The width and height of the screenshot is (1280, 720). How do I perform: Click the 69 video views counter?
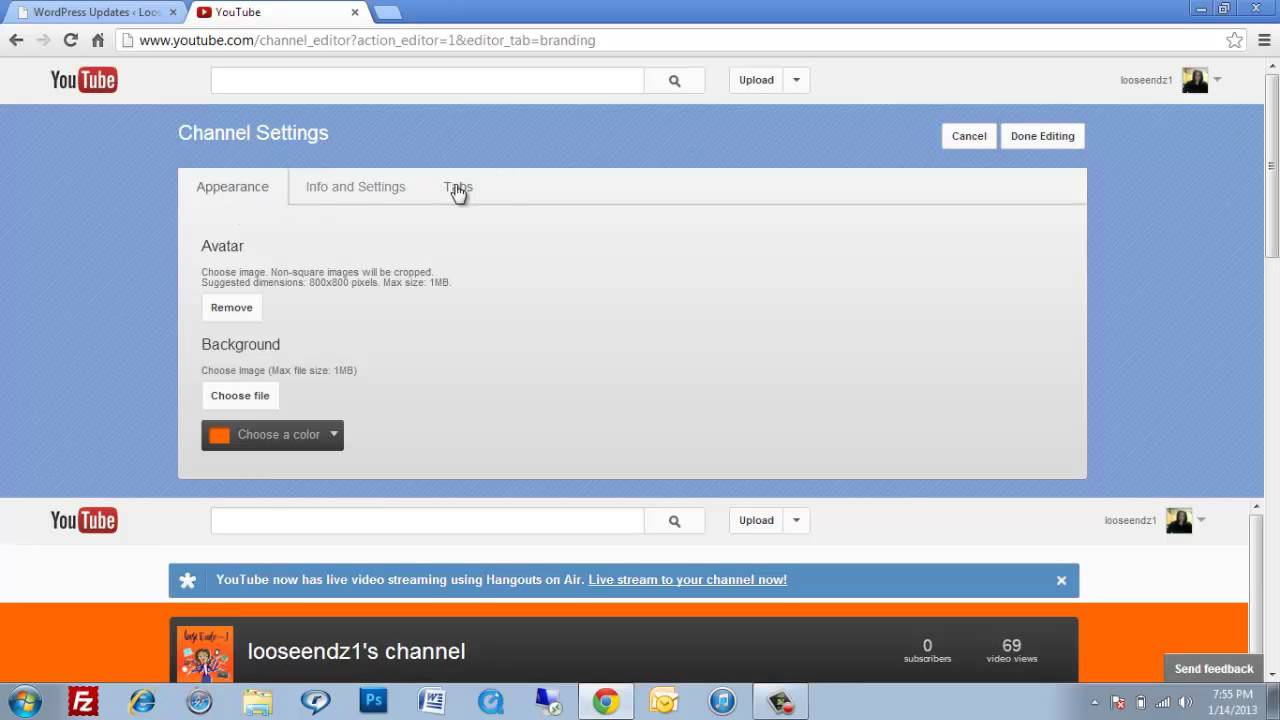(1011, 651)
